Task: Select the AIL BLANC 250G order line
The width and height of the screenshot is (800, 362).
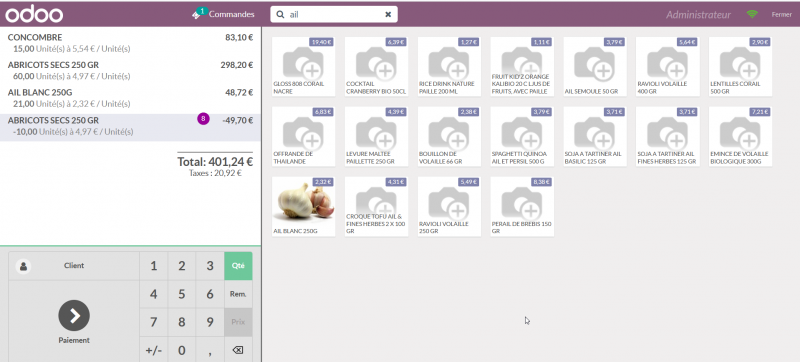Action: [130, 98]
